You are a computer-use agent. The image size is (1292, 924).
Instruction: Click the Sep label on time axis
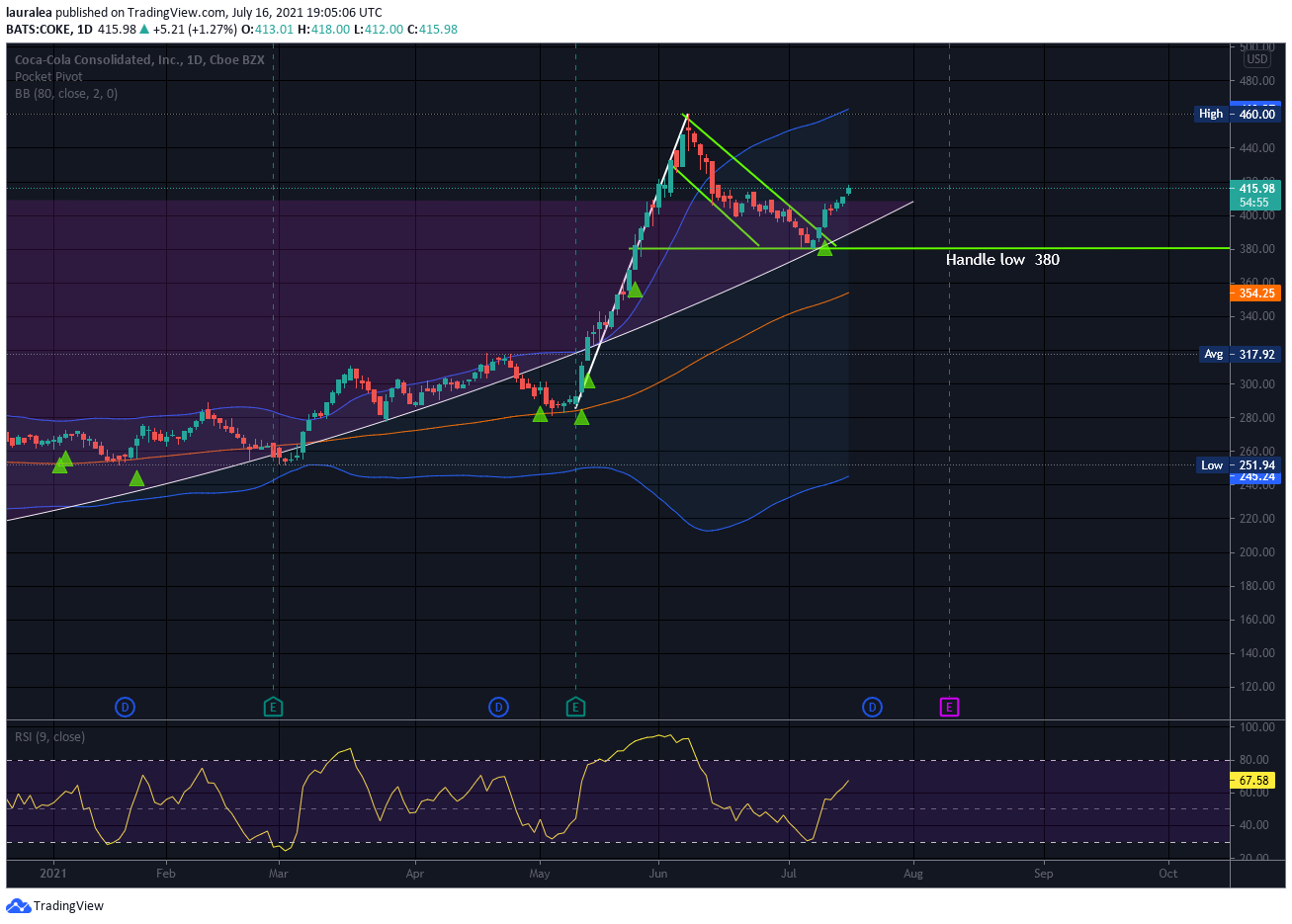pyautogui.click(x=1044, y=874)
